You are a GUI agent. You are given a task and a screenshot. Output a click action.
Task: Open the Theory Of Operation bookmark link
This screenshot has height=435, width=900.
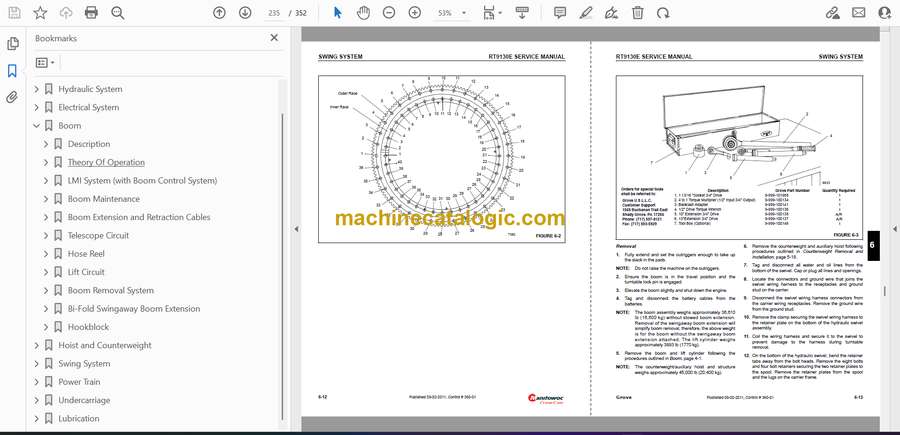106,162
